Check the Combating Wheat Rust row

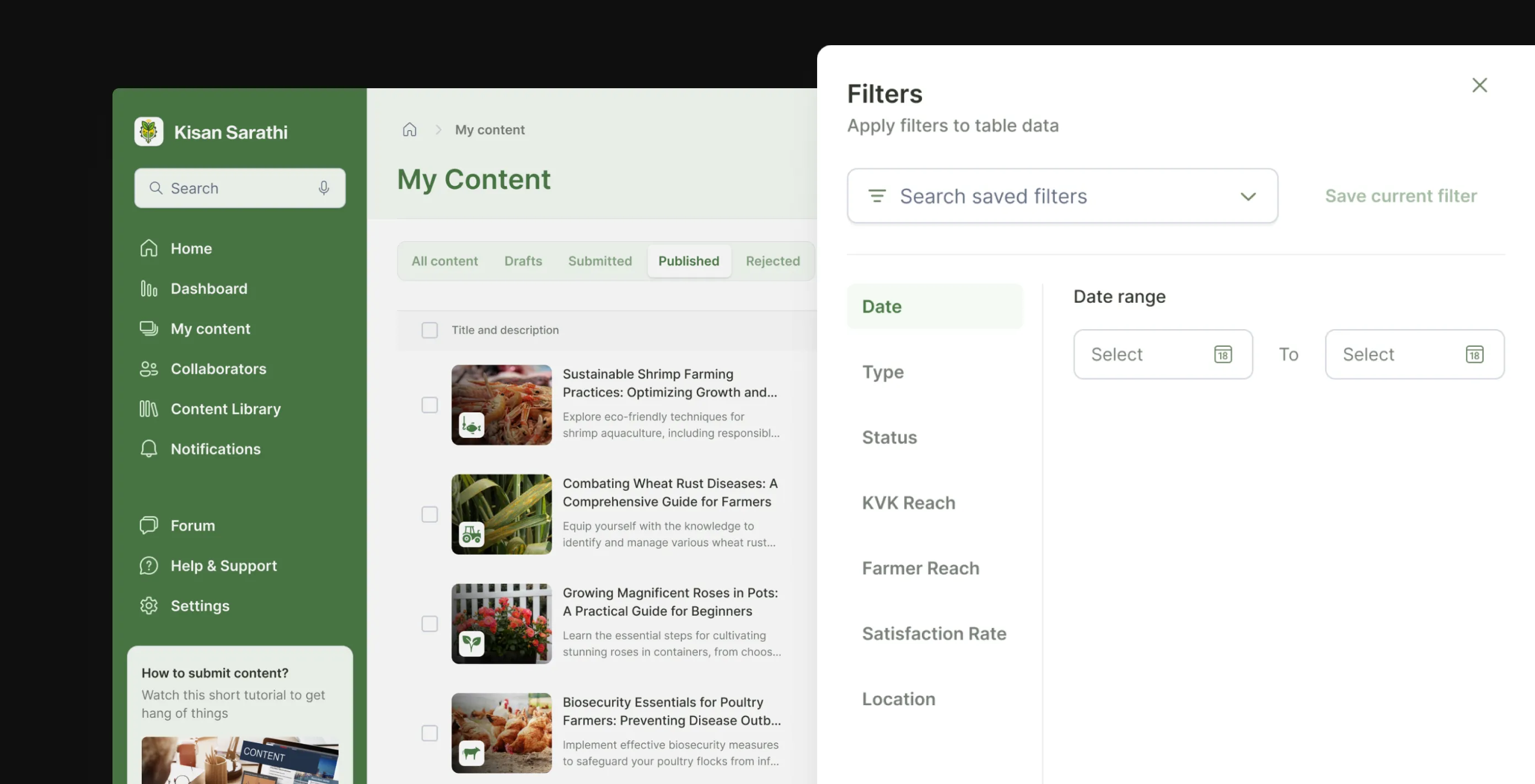tap(430, 514)
